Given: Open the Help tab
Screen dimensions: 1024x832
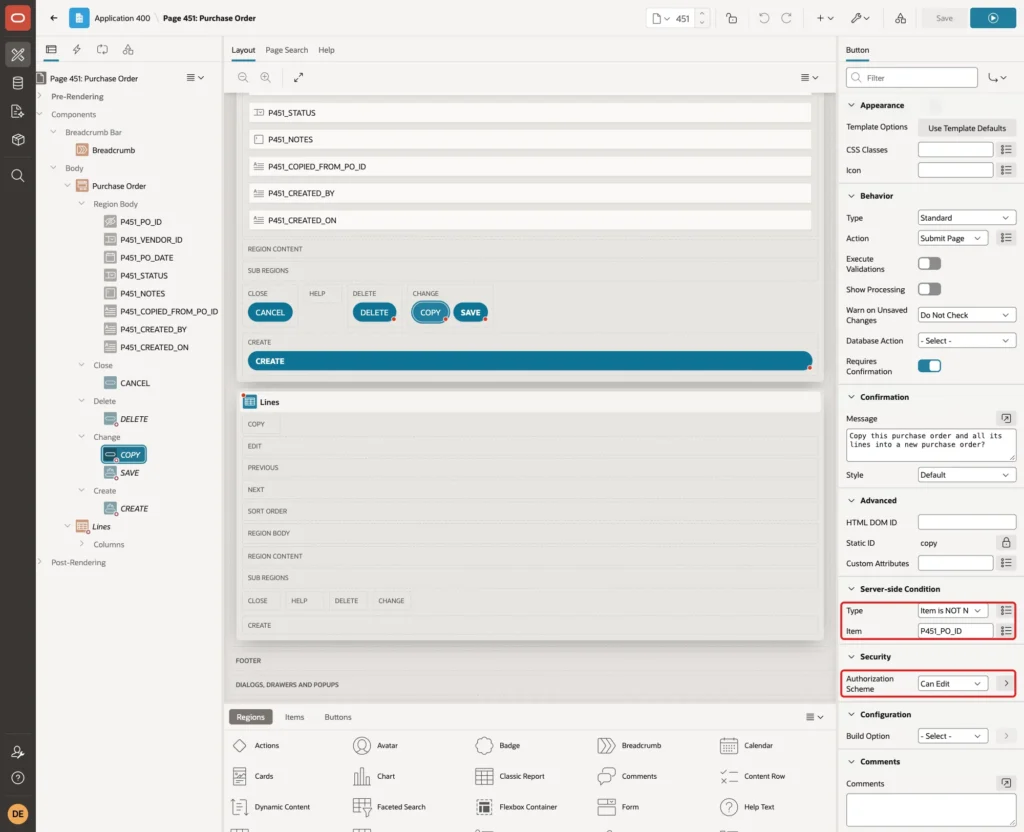Looking at the screenshot, I should (327, 50).
